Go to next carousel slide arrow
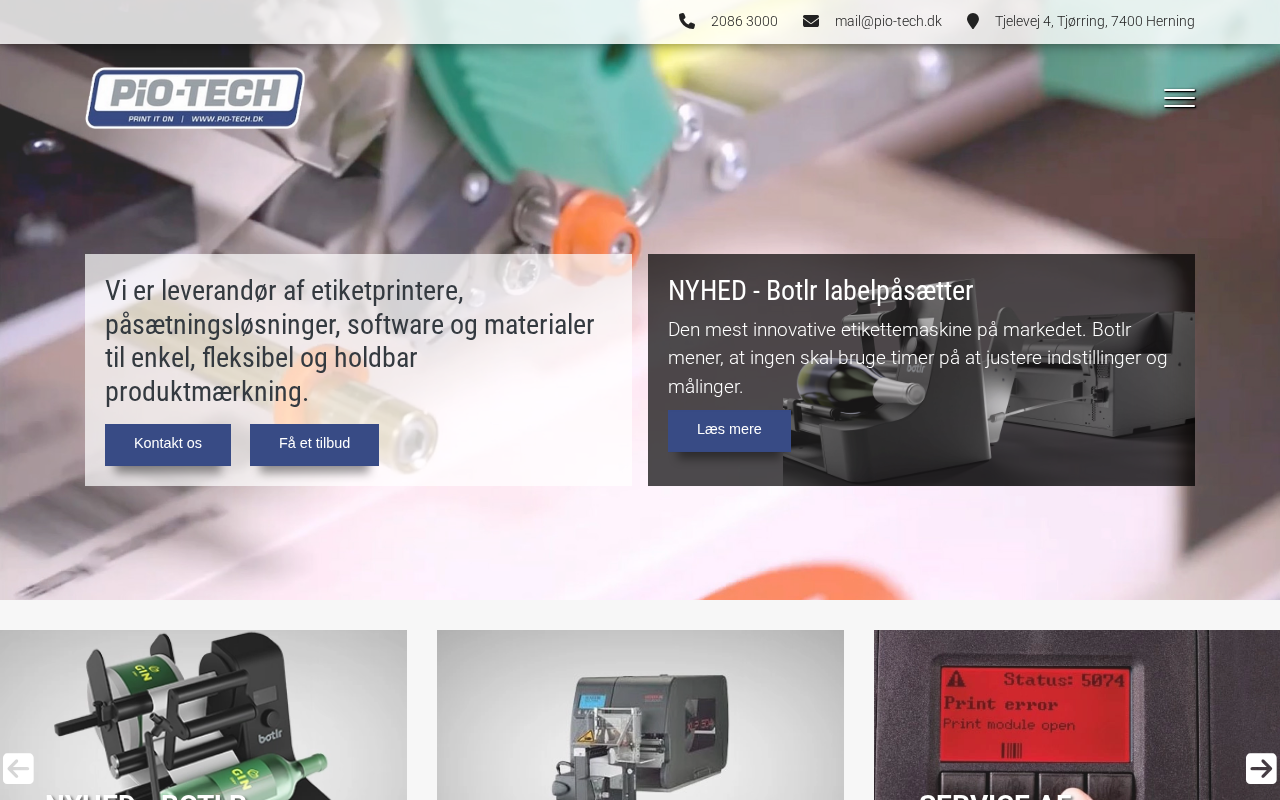Viewport: 1280px width, 800px height. click(1261, 768)
